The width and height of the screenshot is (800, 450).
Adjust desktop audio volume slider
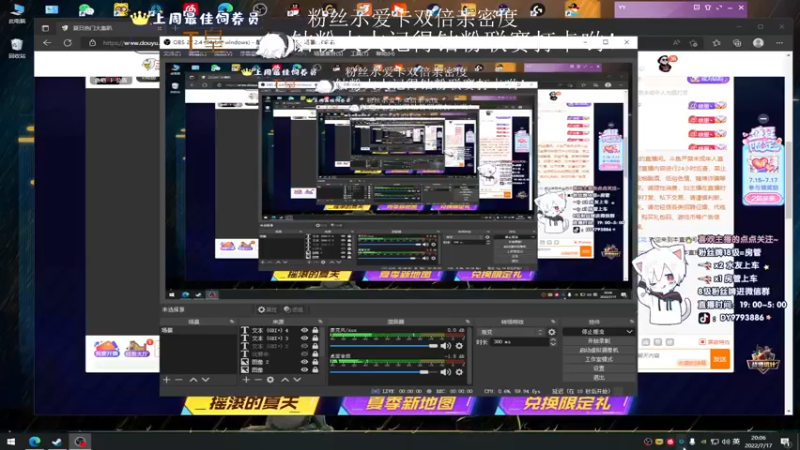384,372
